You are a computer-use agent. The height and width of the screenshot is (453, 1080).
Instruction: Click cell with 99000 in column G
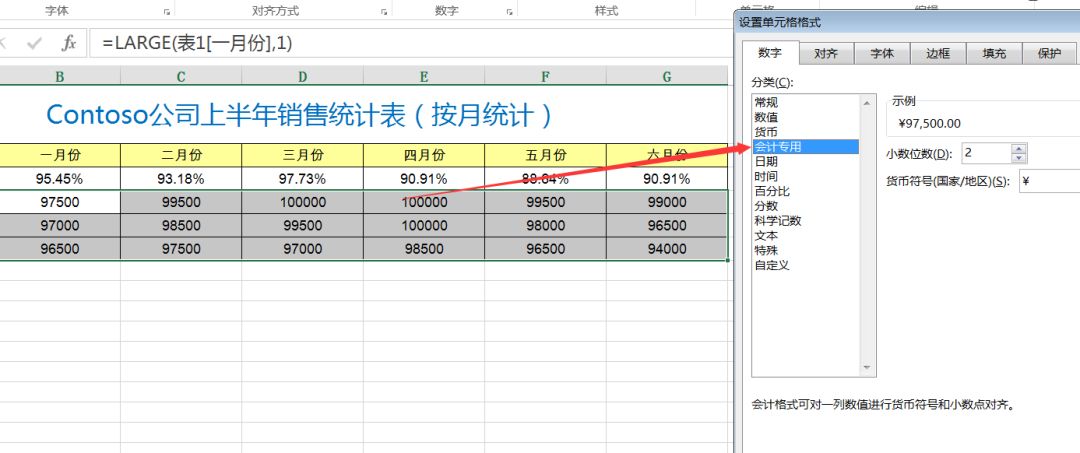(667, 202)
